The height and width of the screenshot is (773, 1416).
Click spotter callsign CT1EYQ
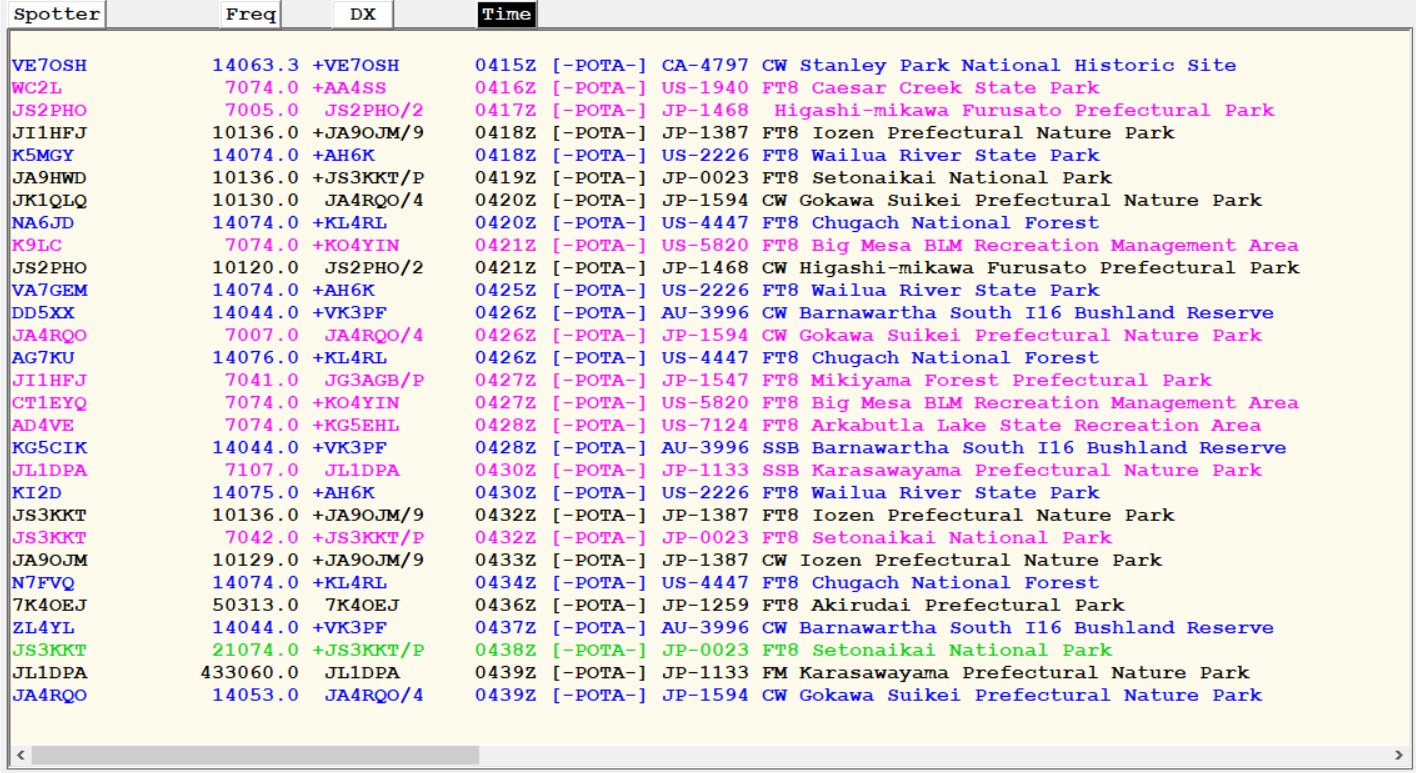pos(49,403)
